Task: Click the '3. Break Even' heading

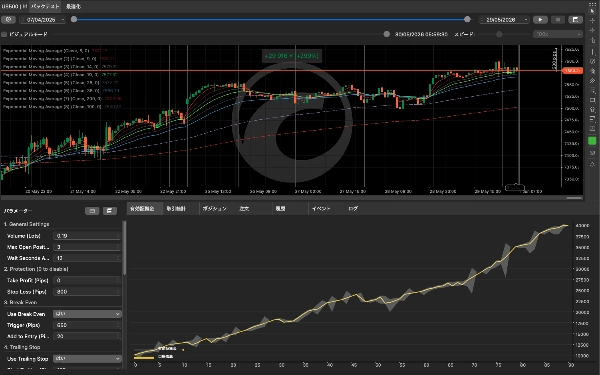Action: click(20, 303)
